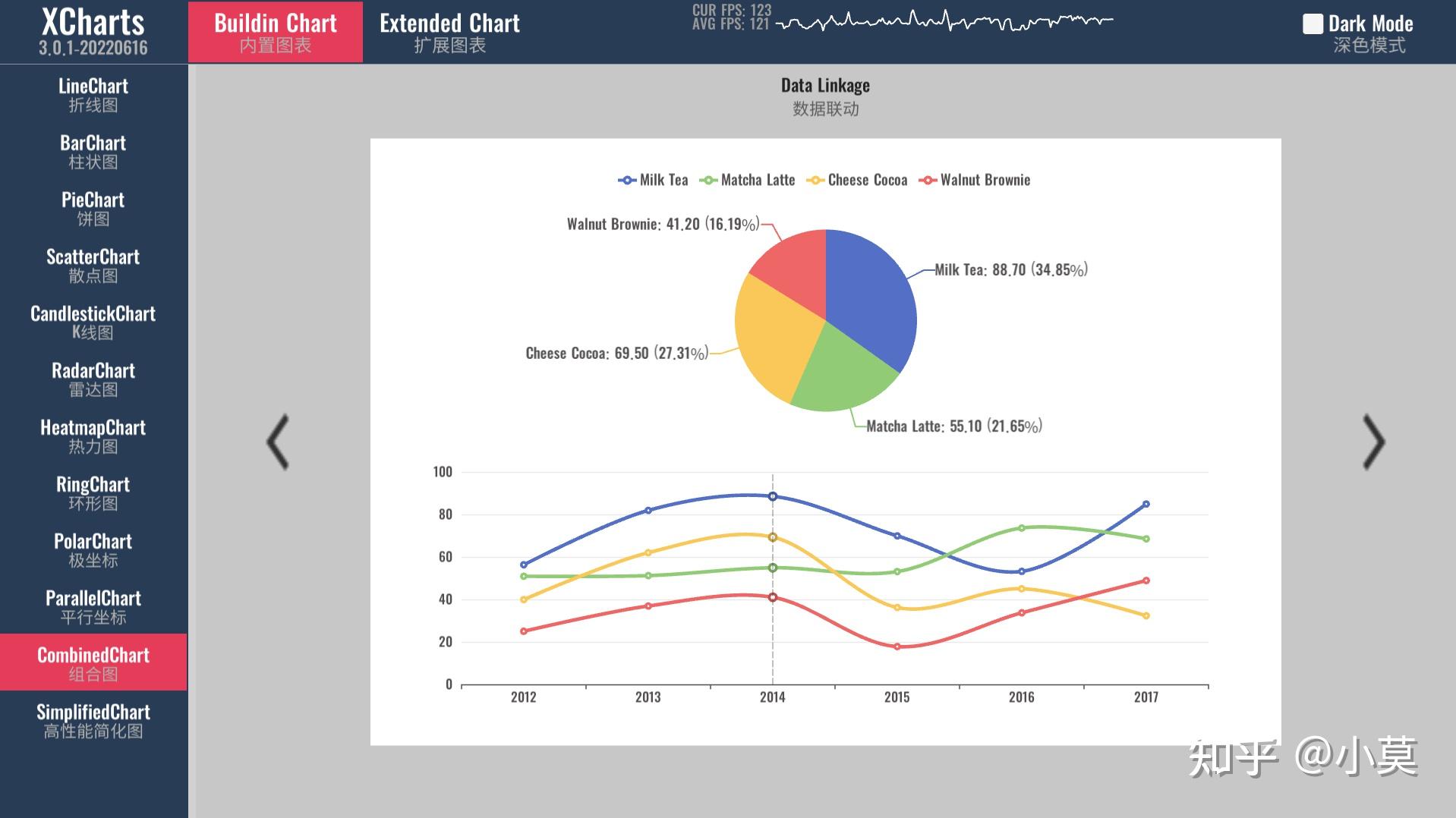Switch to the Buildin Chart tab

(275, 30)
